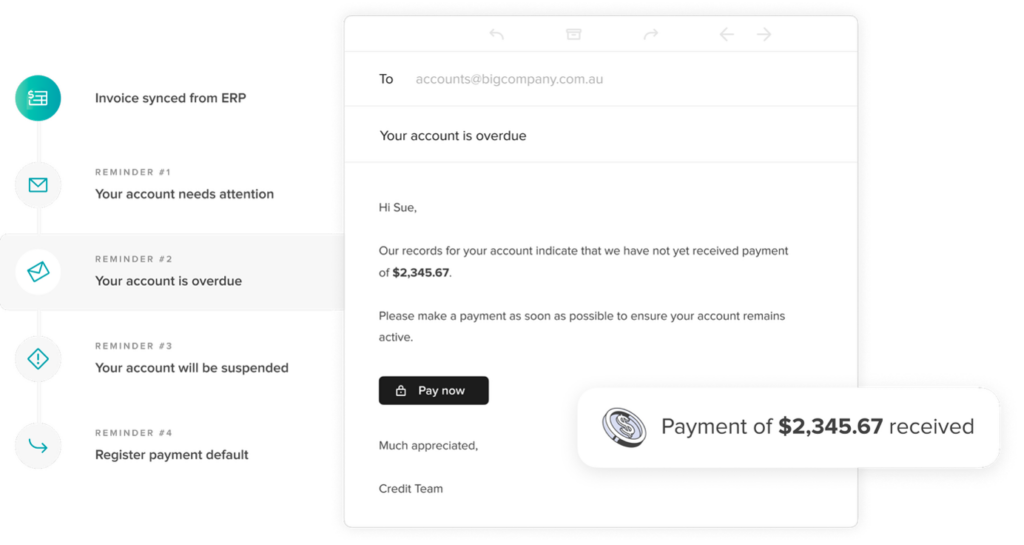Image resolution: width=1024 pixels, height=545 pixels.
Task: Click the Reminder #3 warning diamond icon
Action: coord(38,358)
